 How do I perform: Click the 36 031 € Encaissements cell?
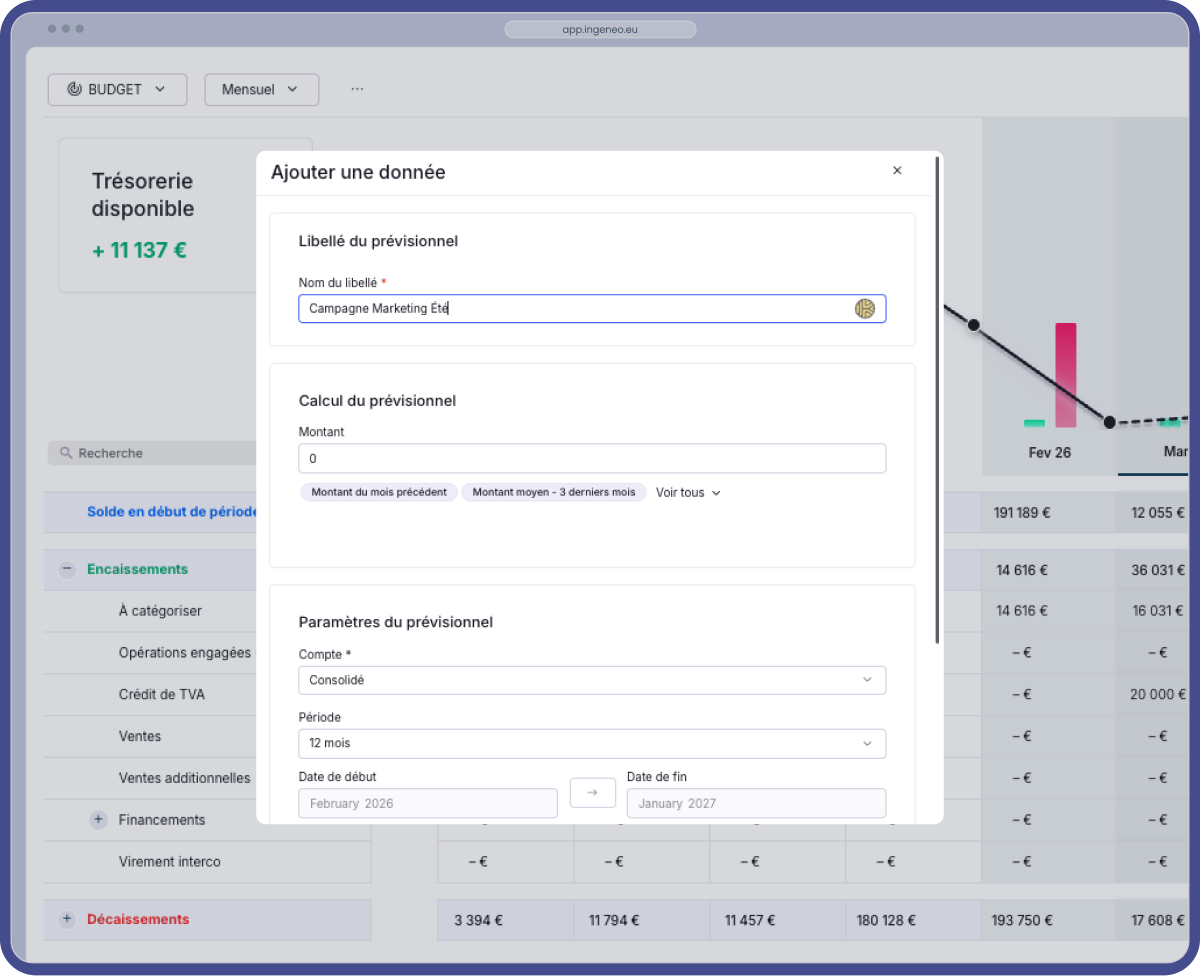(x=1158, y=570)
